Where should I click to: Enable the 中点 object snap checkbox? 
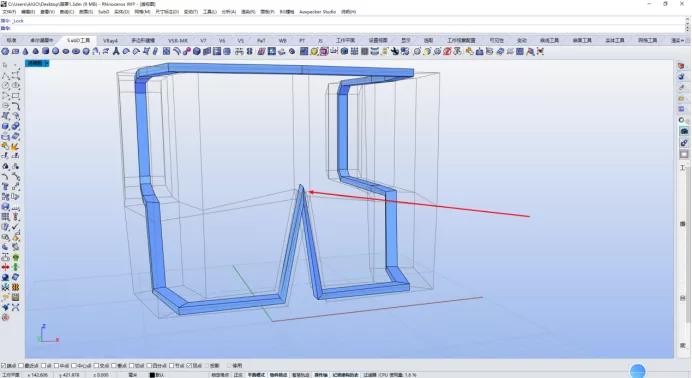point(56,366)
